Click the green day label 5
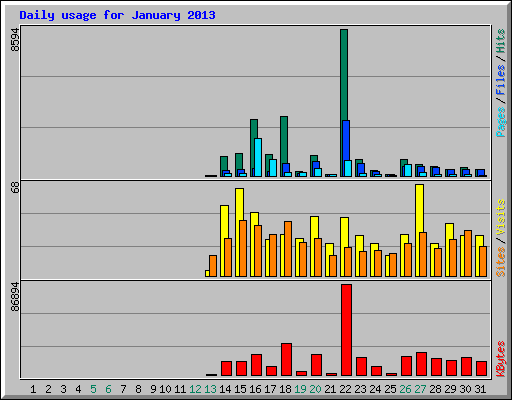512x400 pixels. tap(93, 389)
